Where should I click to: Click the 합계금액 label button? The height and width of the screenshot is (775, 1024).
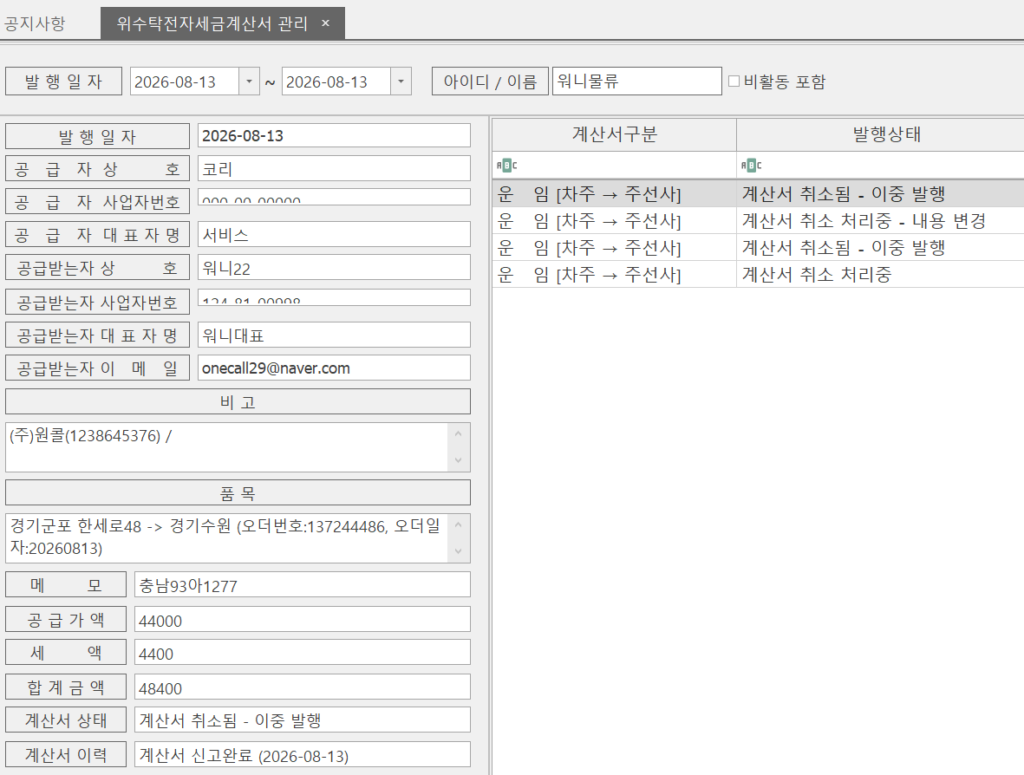(66, 687)
